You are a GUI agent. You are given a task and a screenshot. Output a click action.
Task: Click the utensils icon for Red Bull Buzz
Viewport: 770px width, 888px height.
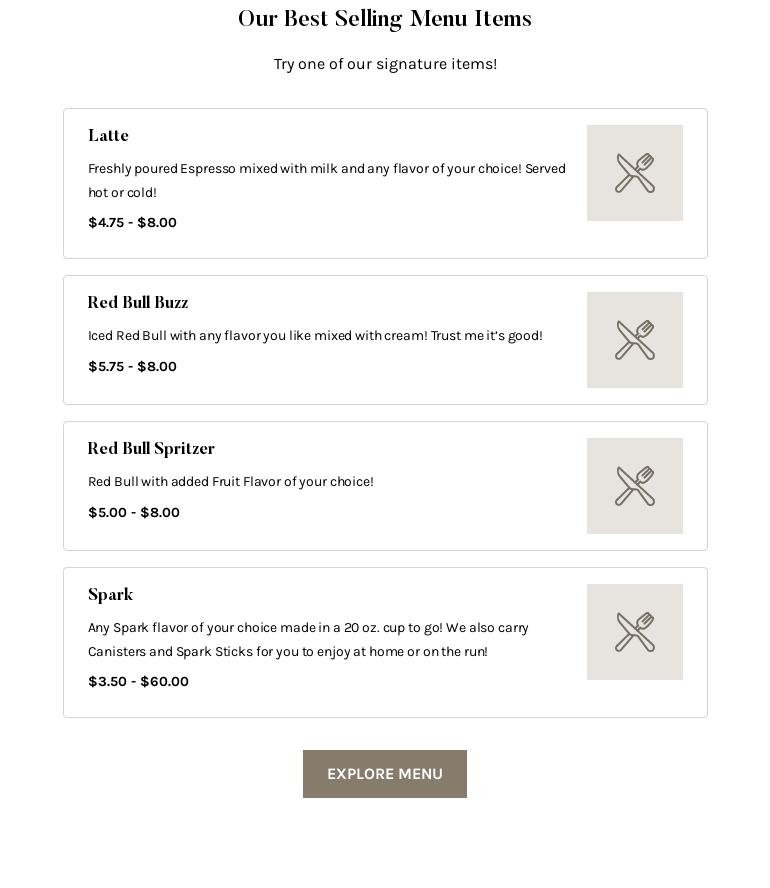tap(635, 340)
